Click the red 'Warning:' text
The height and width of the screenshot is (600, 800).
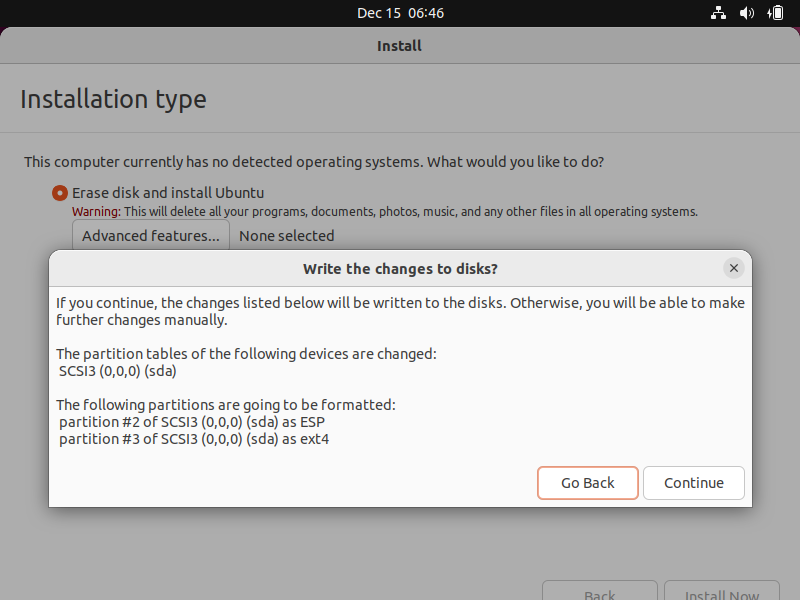pyautogui.click(x=96, y=211)
